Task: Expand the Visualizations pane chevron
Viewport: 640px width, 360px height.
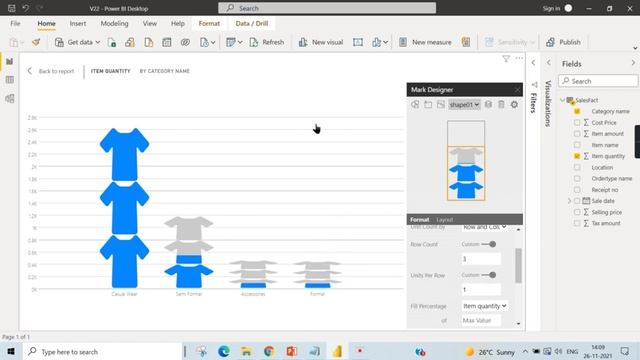Action: [549, 63]
